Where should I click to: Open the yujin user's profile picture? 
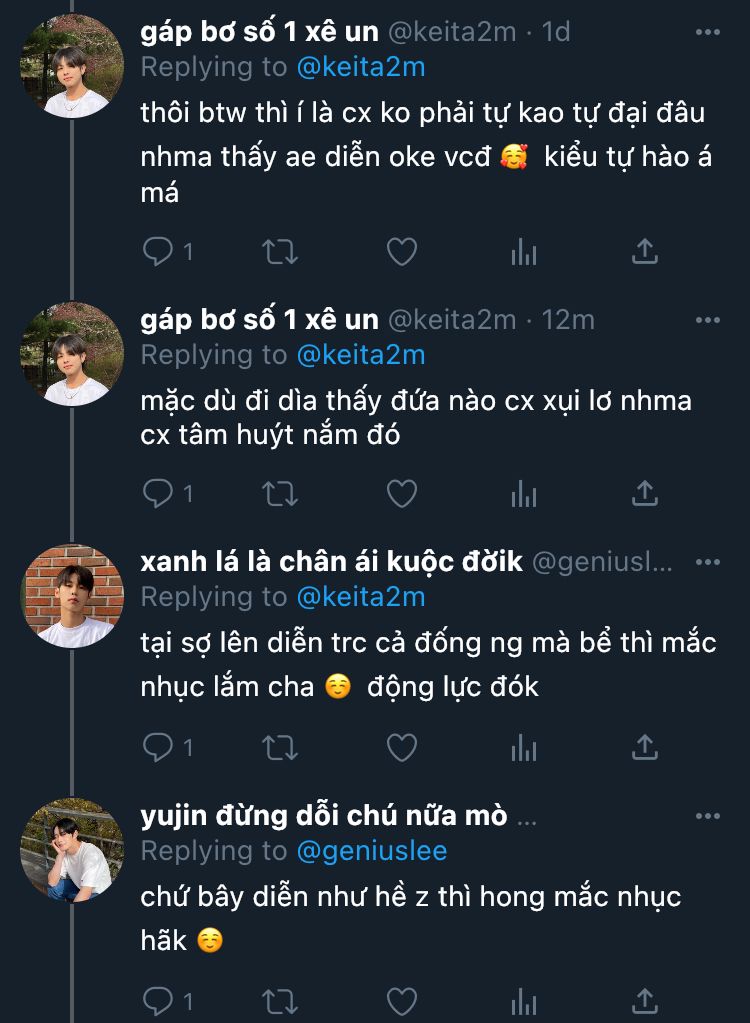tap(72, 850)
